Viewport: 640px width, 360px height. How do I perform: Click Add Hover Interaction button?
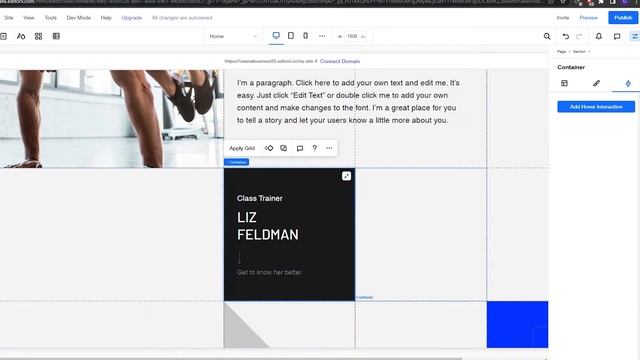596,107
